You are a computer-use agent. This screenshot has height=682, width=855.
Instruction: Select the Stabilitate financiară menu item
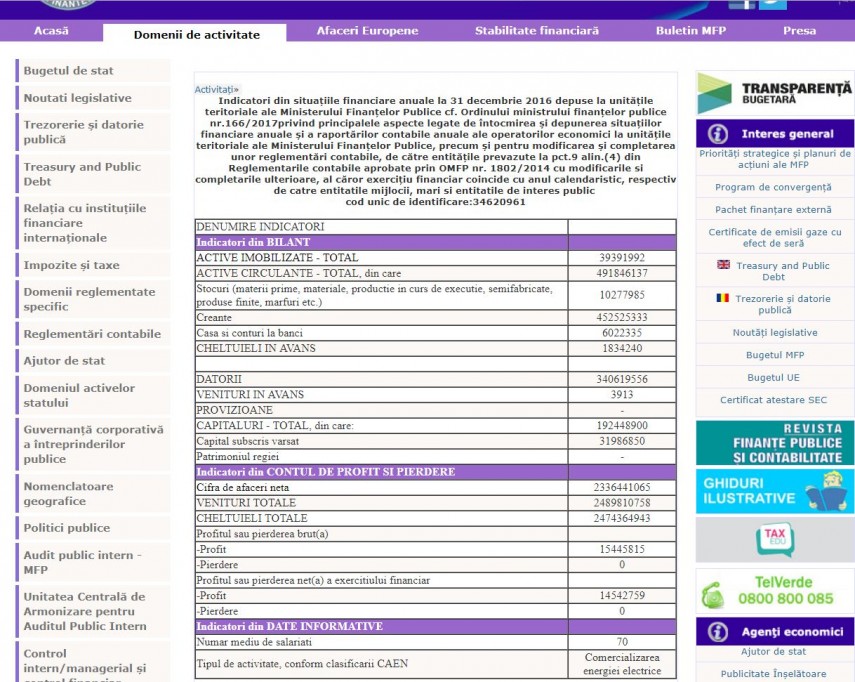tap(536, 31)
